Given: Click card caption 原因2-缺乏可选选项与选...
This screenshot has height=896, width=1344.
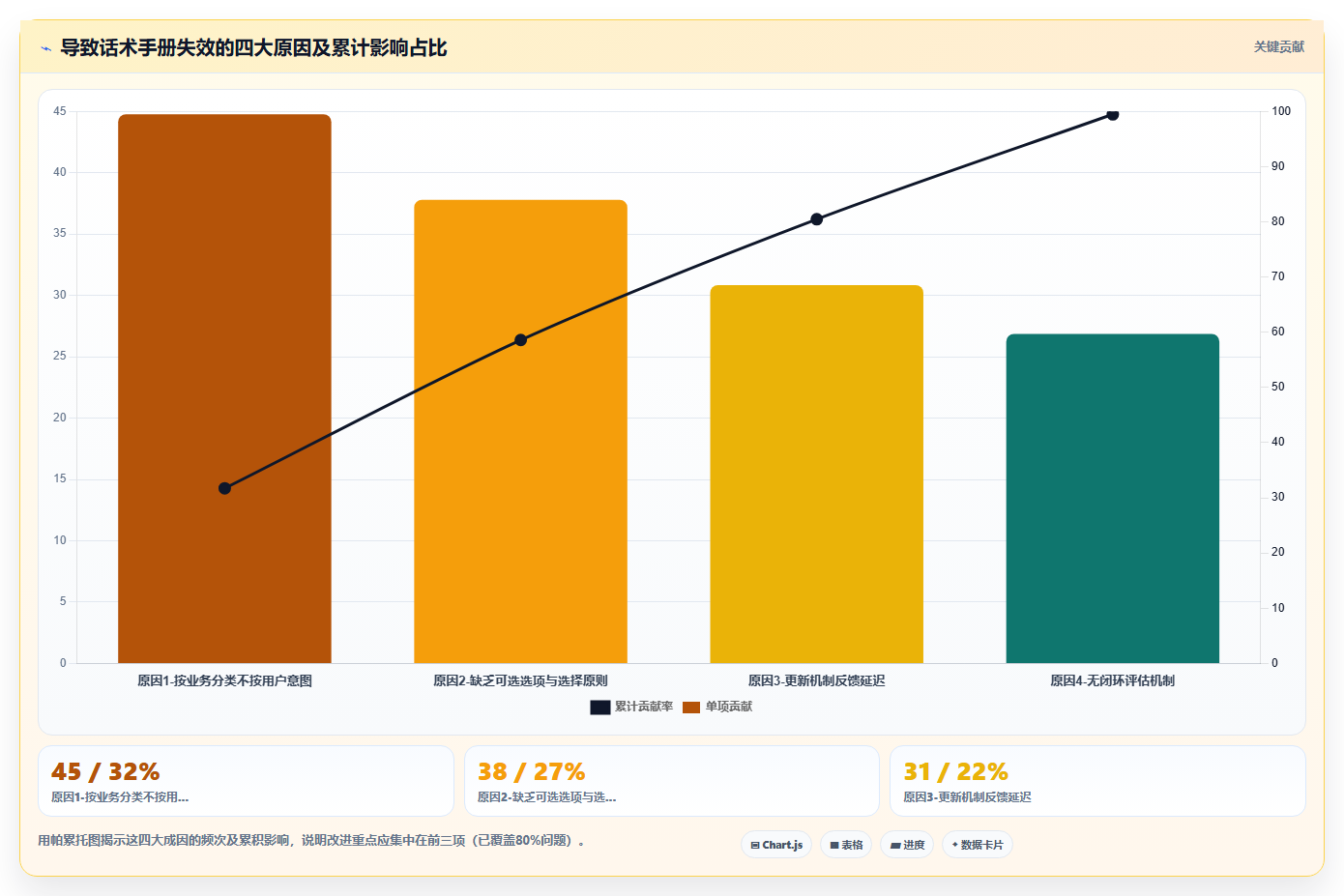Looking at the screenshot, I should (x=546, y=797).
